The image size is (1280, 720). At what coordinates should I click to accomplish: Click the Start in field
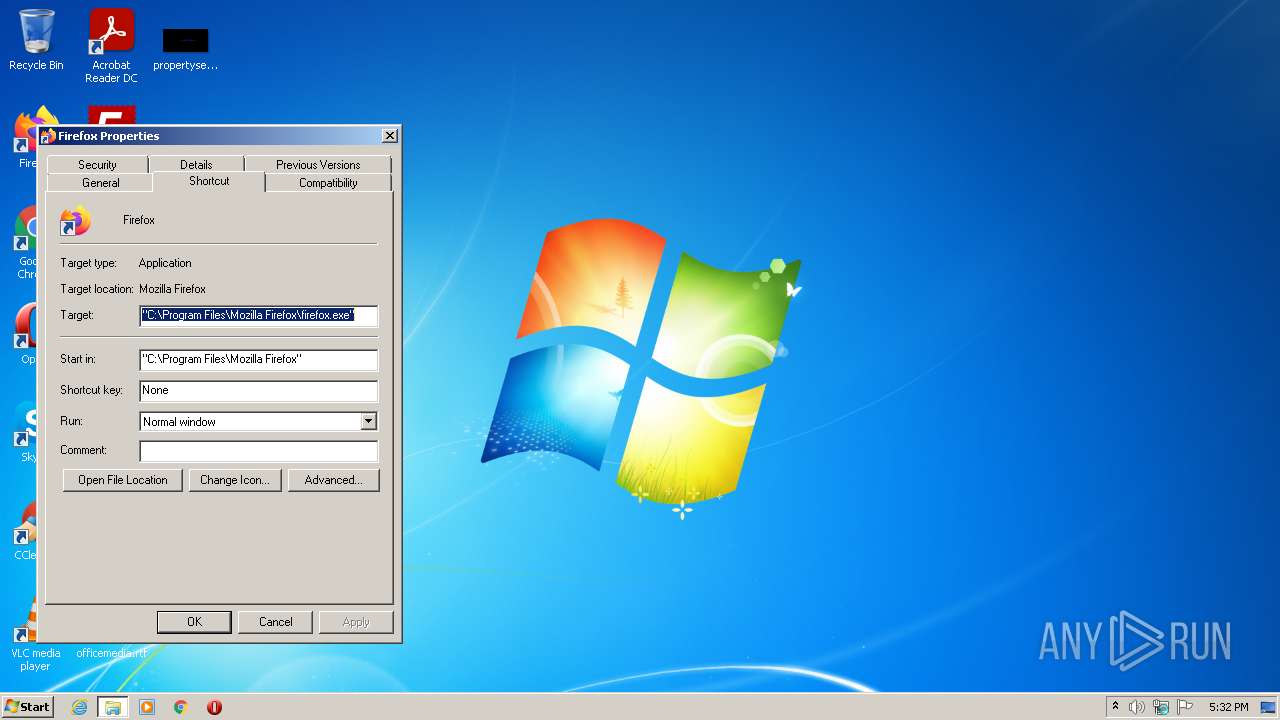pos(259,359)
